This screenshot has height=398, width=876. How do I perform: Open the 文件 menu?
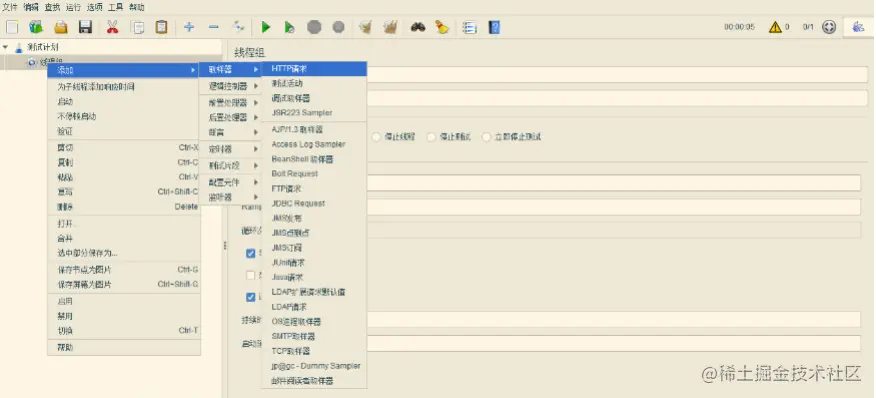pos(10,7)
